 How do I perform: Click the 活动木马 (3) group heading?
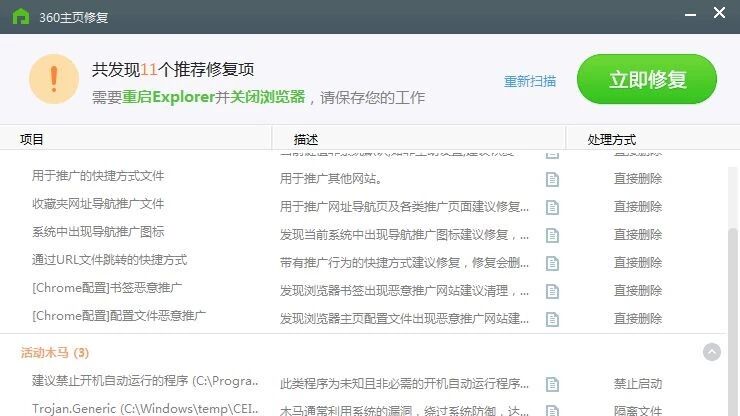pos(55,352)
